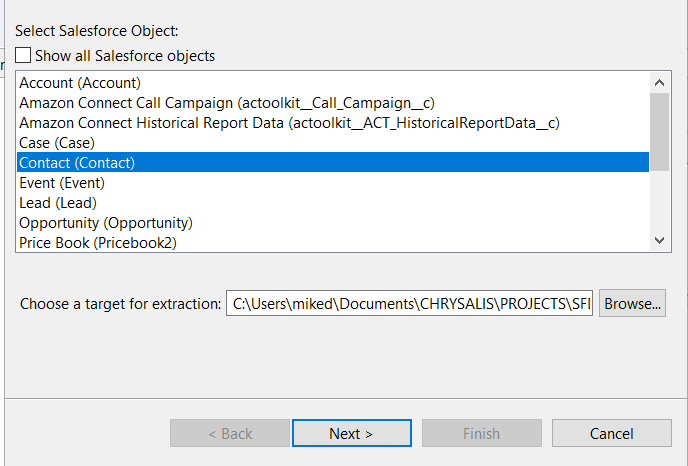Click the list scrollbar up arrow
This screenshot has height=466, width=688.
[x=659, y=82]
